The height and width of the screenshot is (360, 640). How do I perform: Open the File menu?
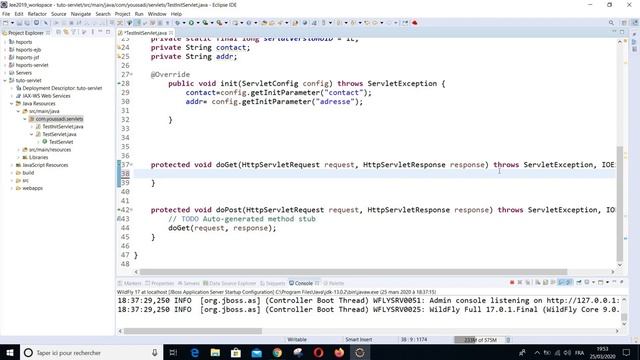click(x=6, y=14)
